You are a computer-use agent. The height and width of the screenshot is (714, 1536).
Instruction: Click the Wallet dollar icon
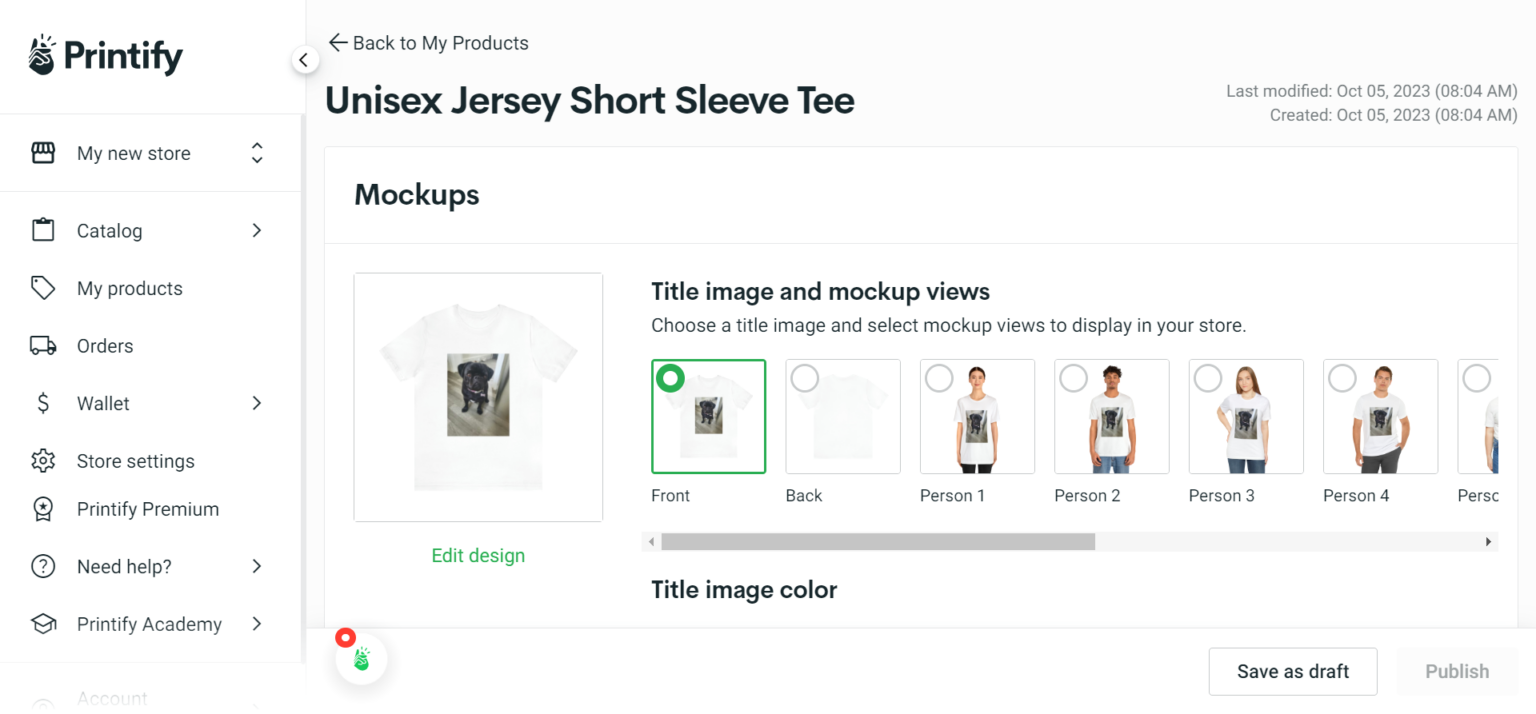tap(43, 403)
